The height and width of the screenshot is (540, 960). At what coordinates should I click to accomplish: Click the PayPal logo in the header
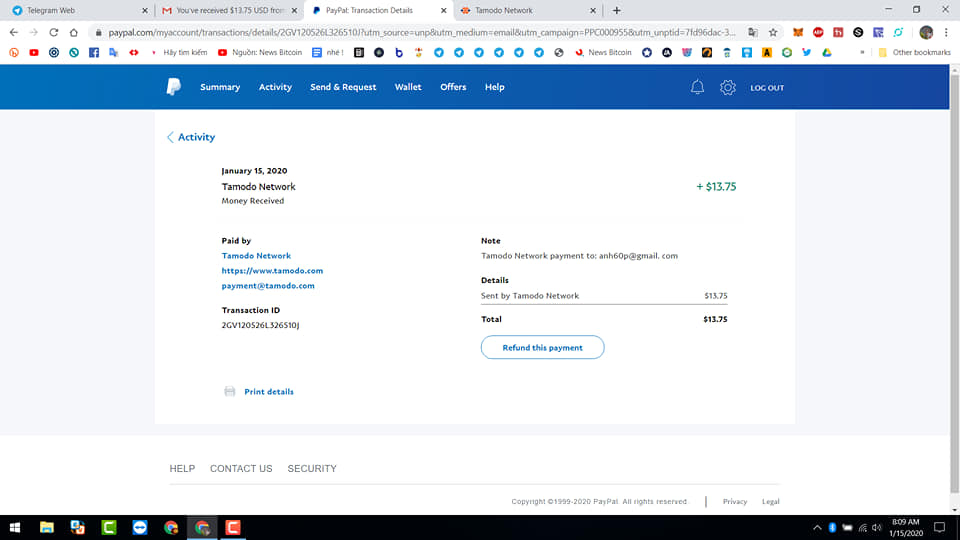(x=173, y=87)
